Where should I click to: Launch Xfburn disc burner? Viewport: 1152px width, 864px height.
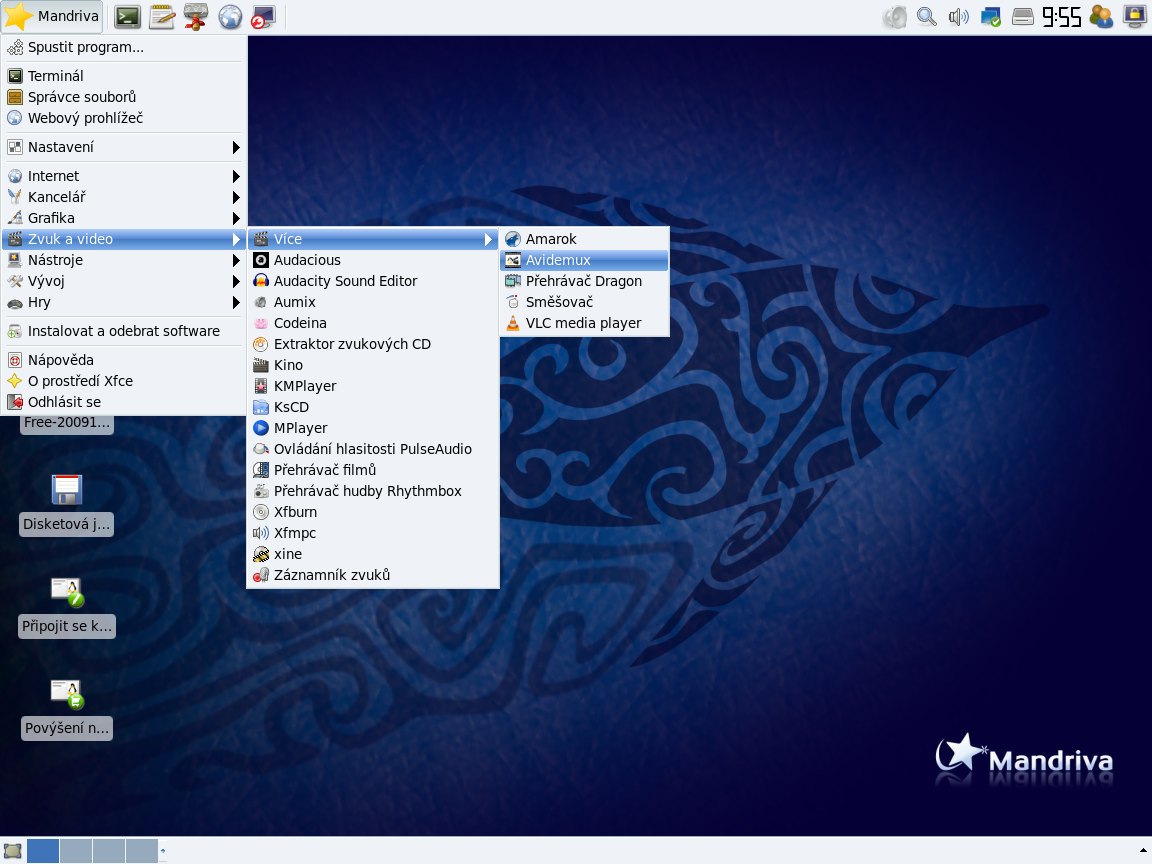tap(373, 512)
